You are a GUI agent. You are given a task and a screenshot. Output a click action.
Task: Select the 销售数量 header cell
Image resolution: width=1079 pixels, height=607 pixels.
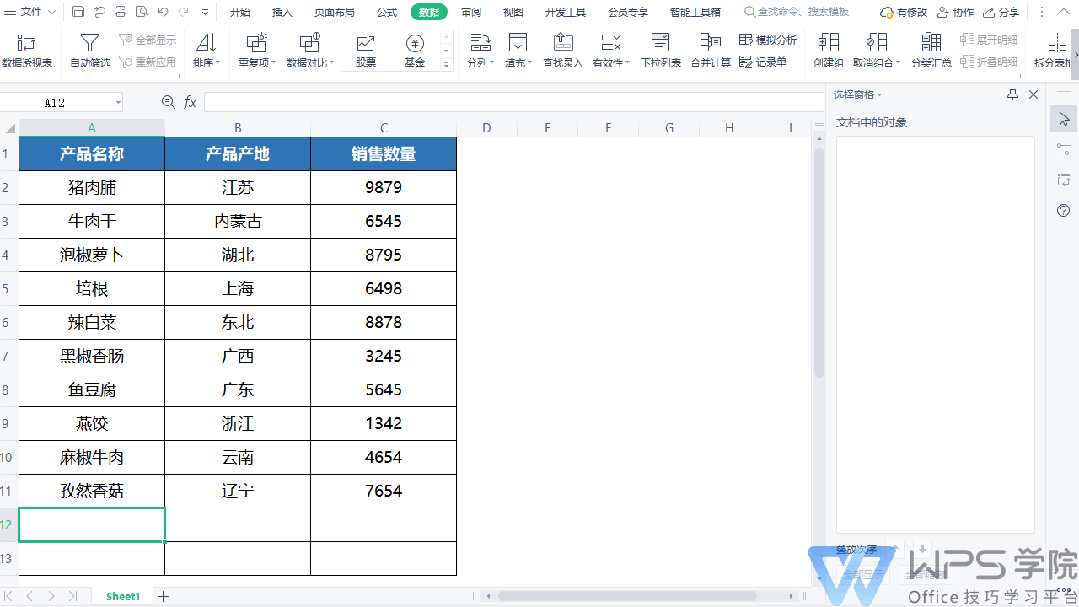tap(383, 153)
